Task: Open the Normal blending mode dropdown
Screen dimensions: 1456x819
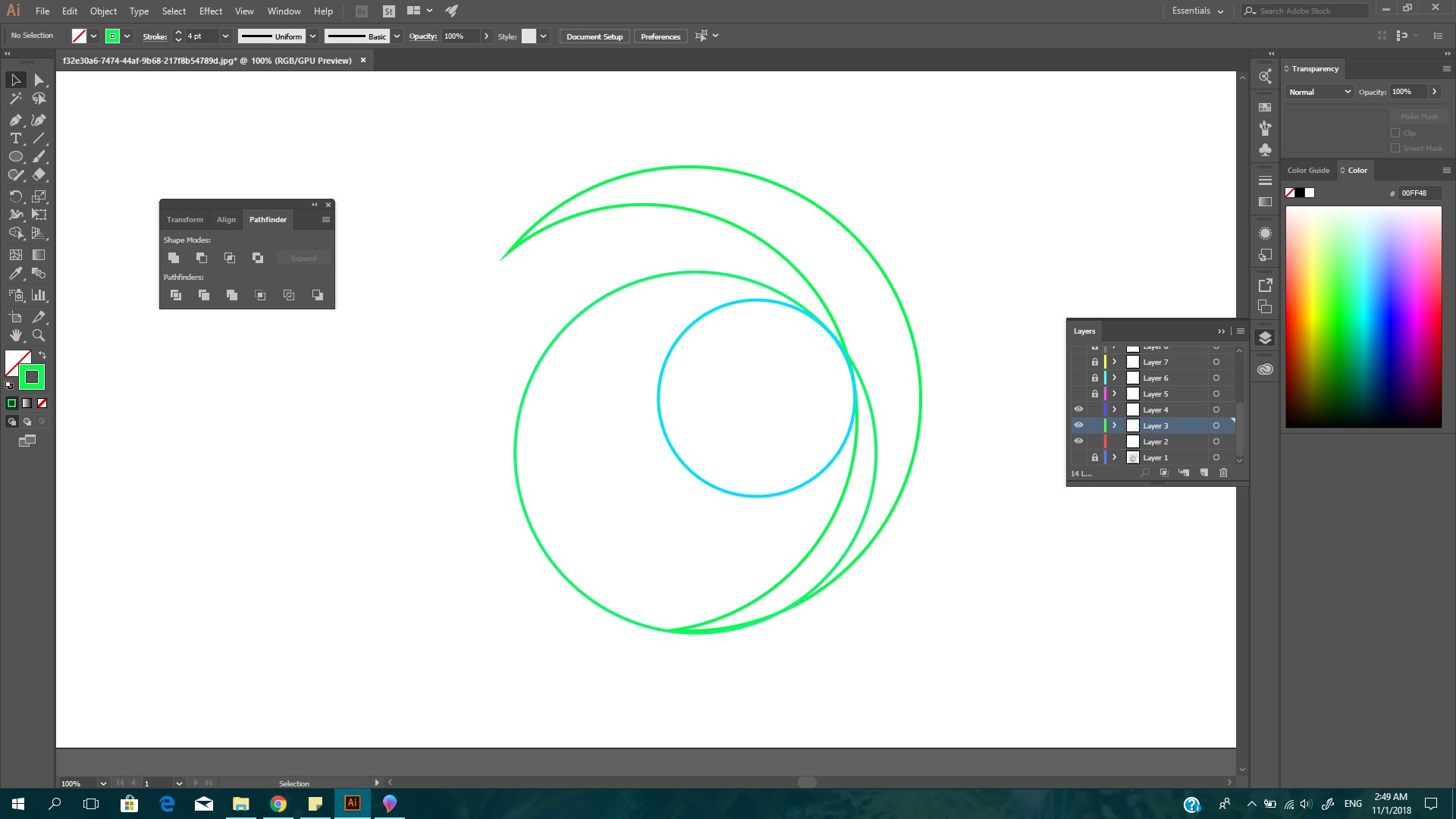Action: click(1319, 92)
